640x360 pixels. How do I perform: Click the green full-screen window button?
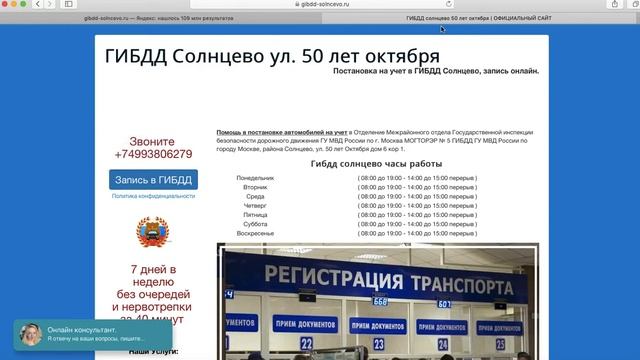point(23,3)
